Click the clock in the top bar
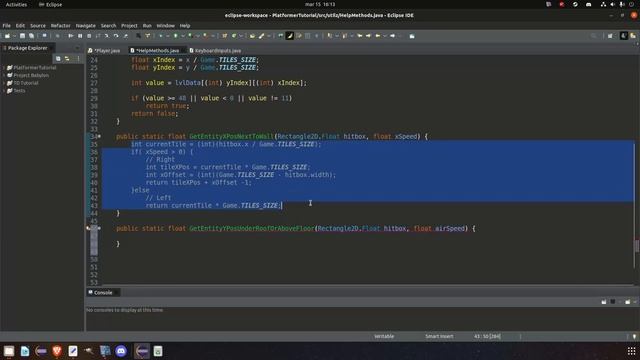This screenshot has height=360, width=640. click(320, 4)
